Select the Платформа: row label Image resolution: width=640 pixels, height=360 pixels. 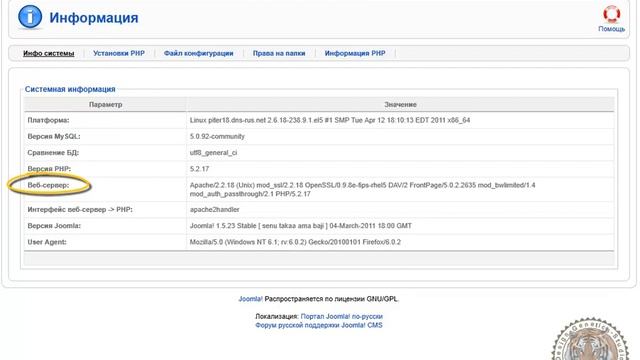click(x=48, y=120)
